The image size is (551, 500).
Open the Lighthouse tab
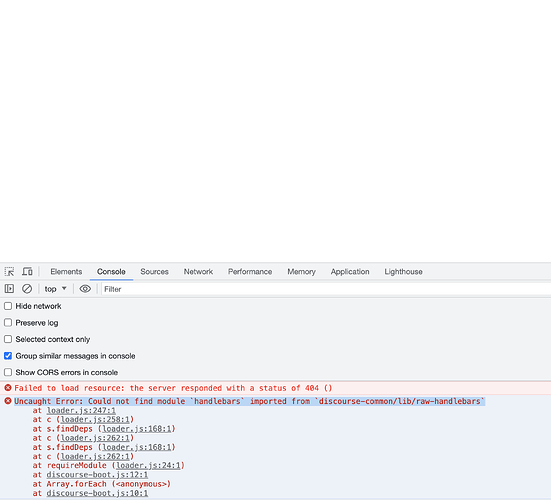(x=403, y=272)
